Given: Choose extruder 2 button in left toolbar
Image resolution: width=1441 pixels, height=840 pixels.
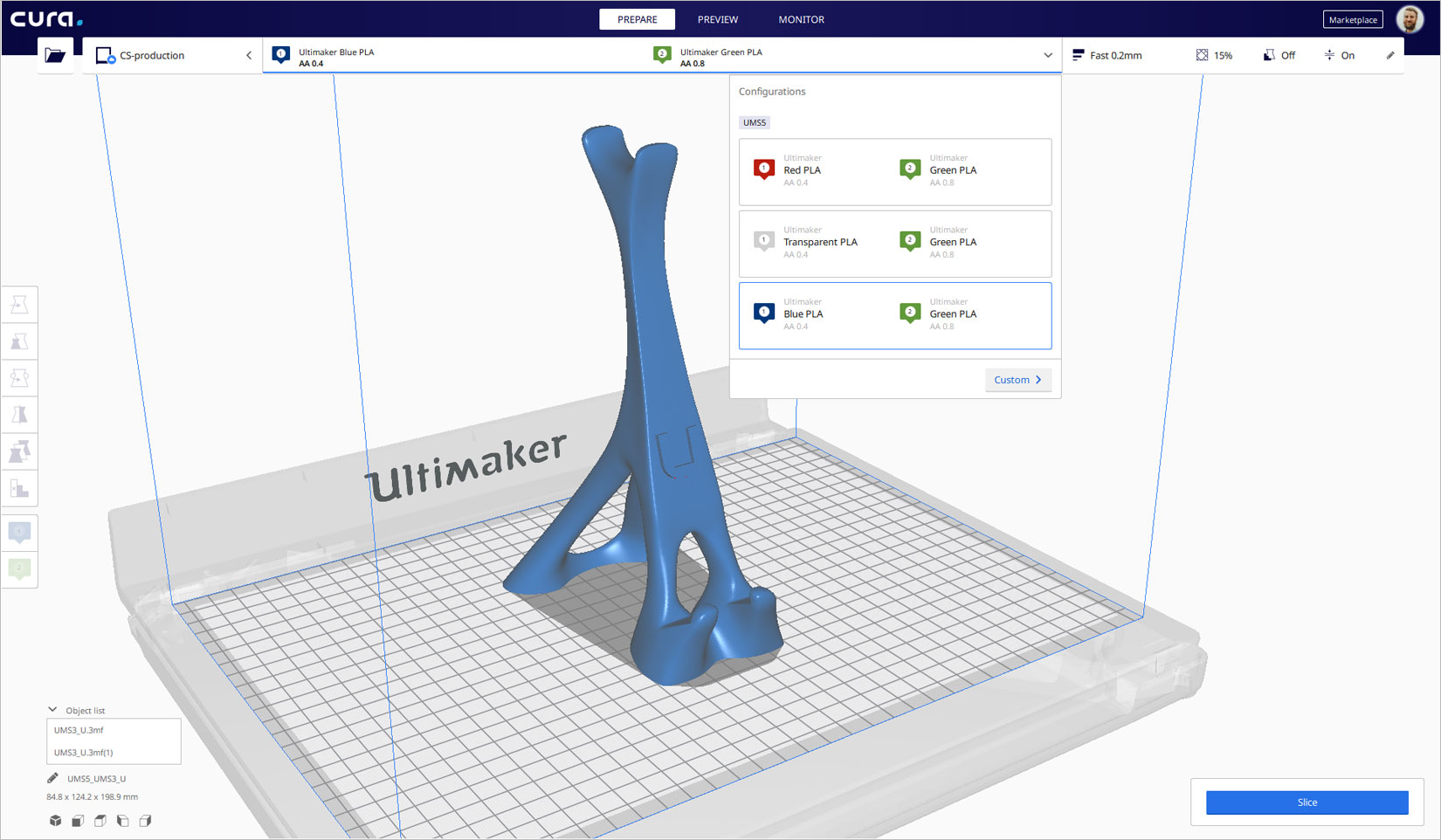Looking at the screenshot, I should [x=19, y=568].
